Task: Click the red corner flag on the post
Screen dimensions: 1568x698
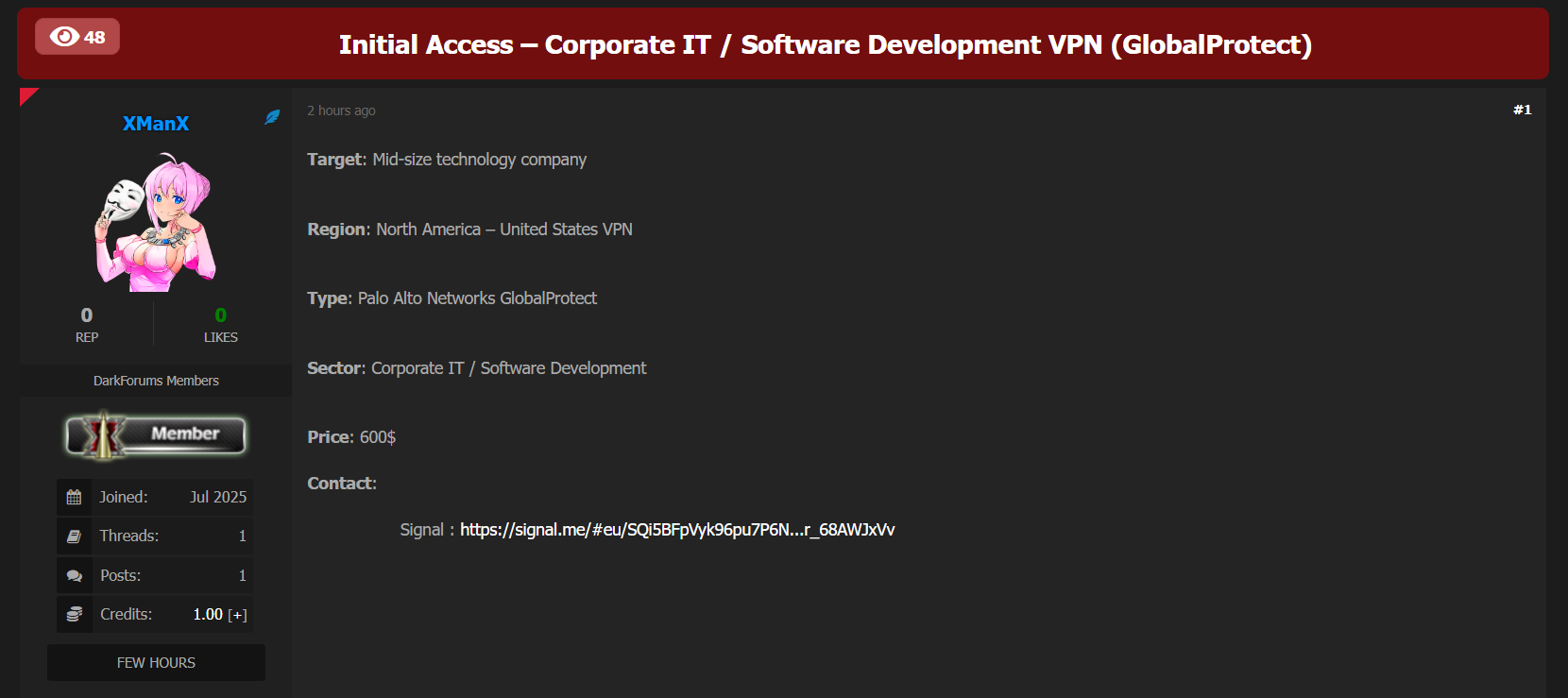Action: click(27, 95)
